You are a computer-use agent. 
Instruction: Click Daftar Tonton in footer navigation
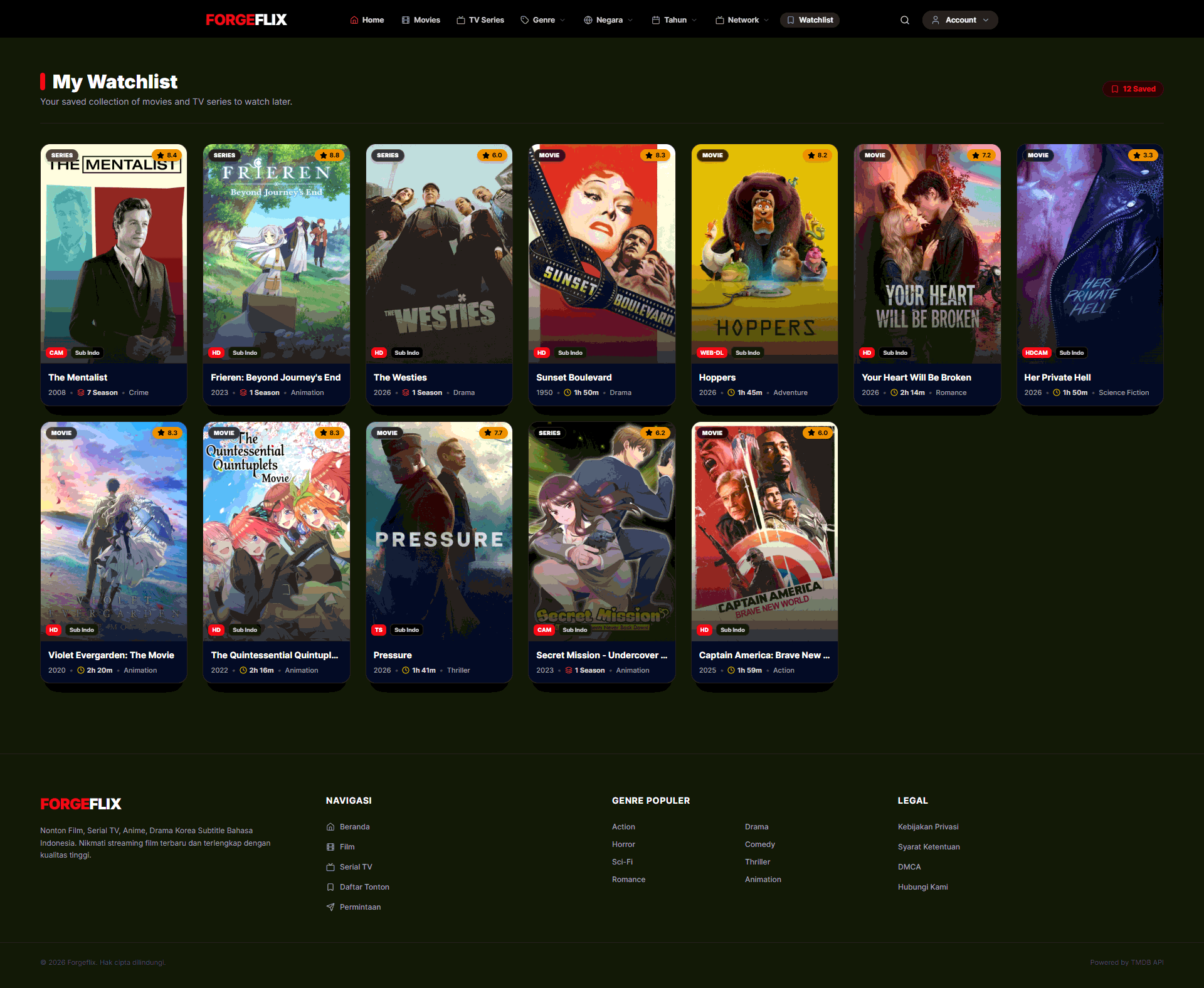[358, 887]
